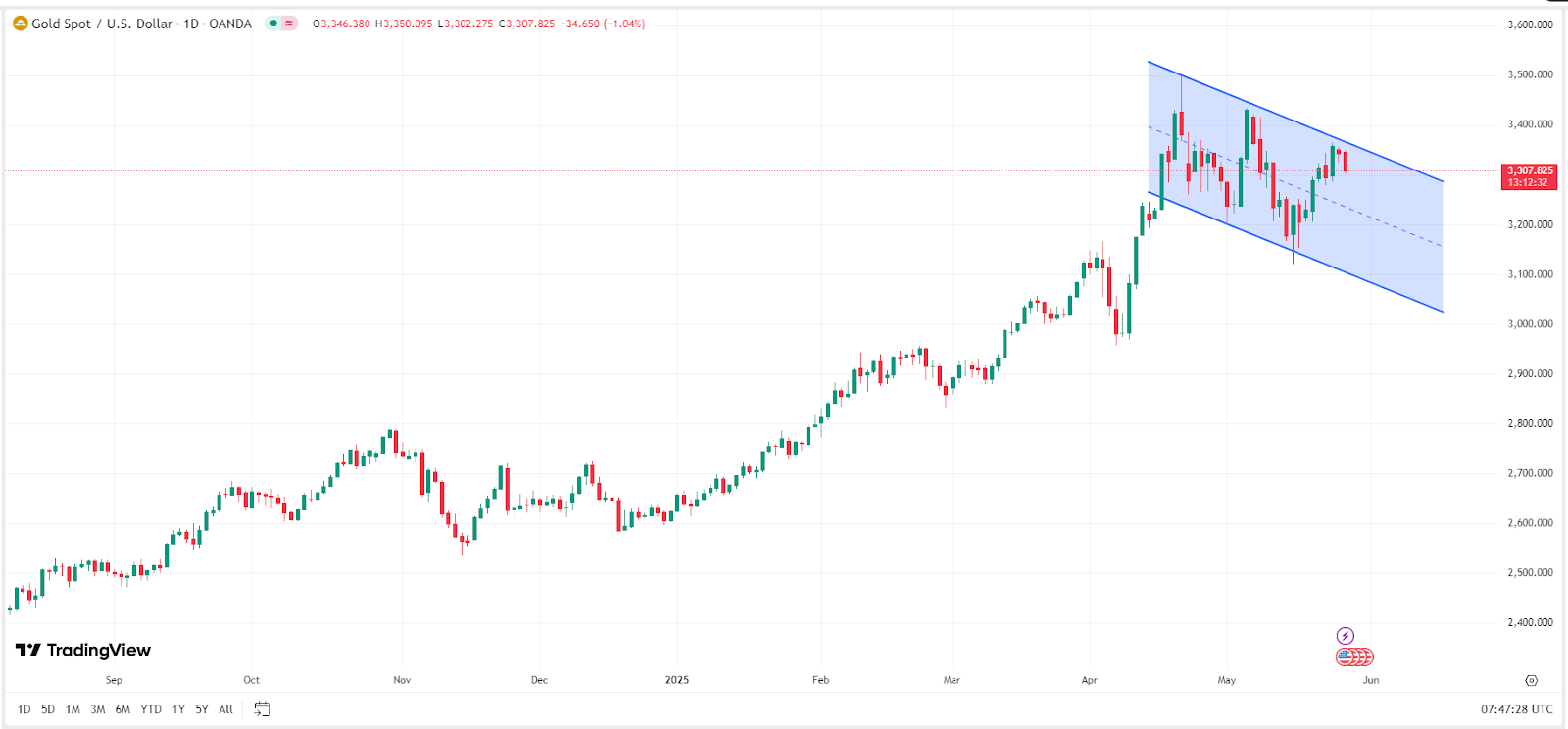Select the bottom-right screenshot/settings hexagon icon
The image size is (1568, 729).
point(1532,679)
